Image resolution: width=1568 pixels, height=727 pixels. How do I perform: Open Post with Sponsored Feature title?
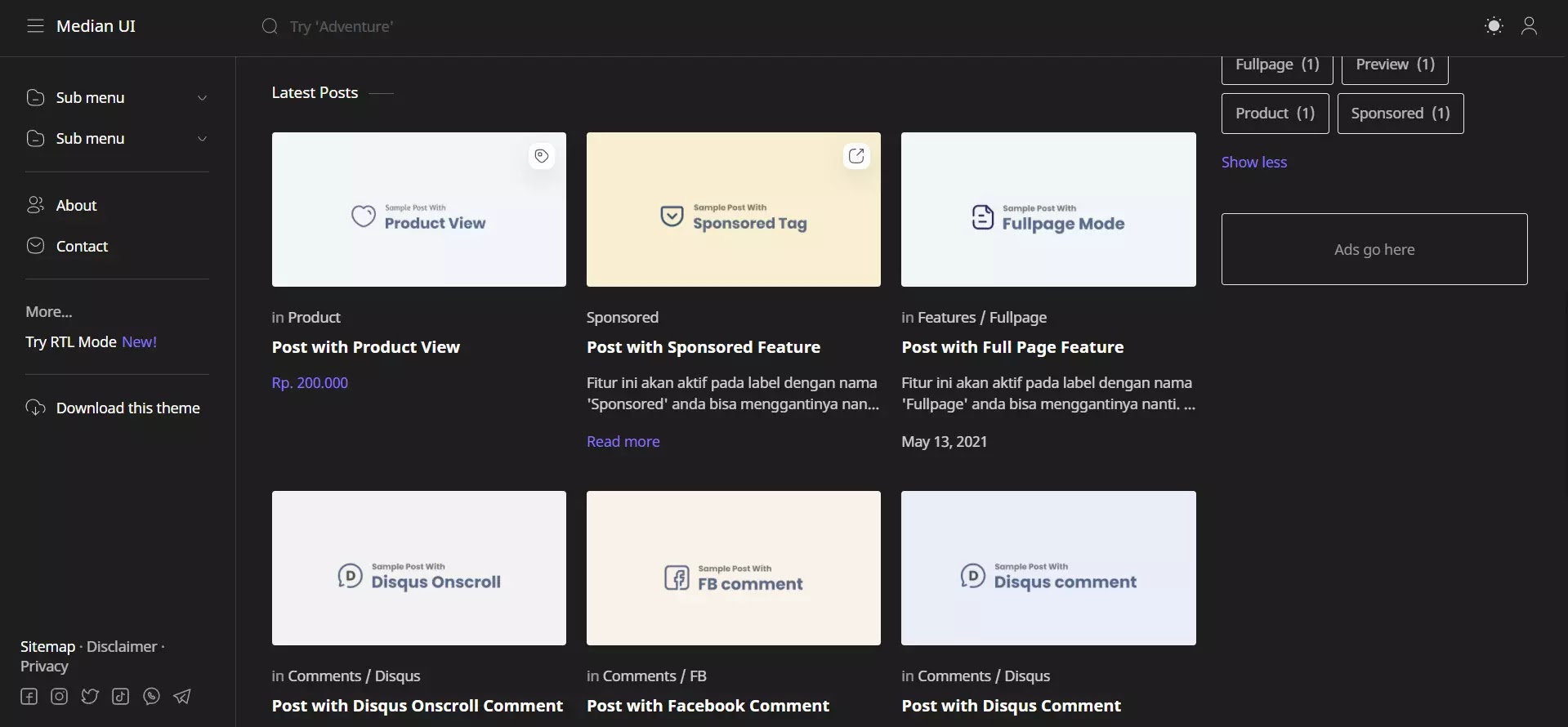pyautogui.click(x=704, y=347)
